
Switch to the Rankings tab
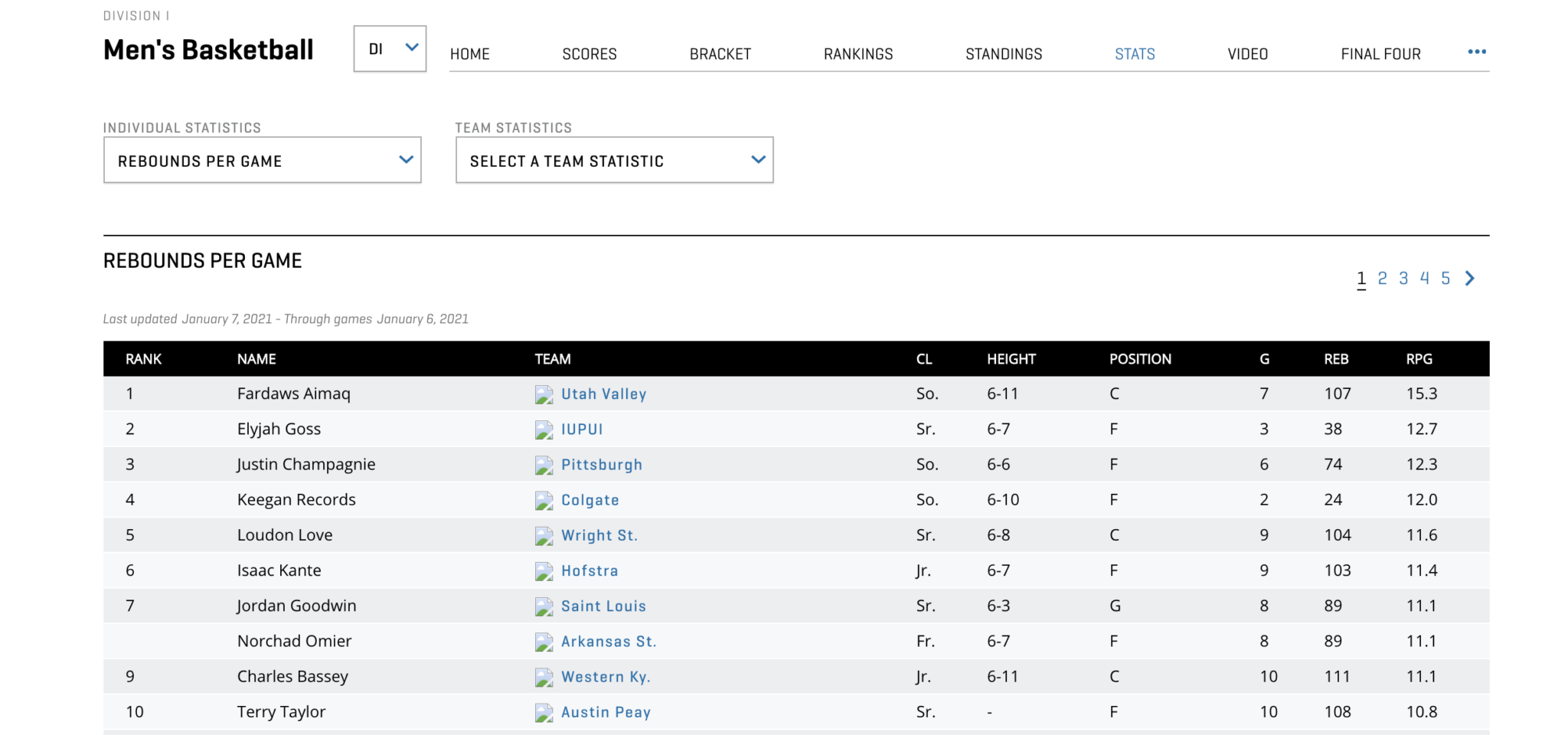click(858, 54)
